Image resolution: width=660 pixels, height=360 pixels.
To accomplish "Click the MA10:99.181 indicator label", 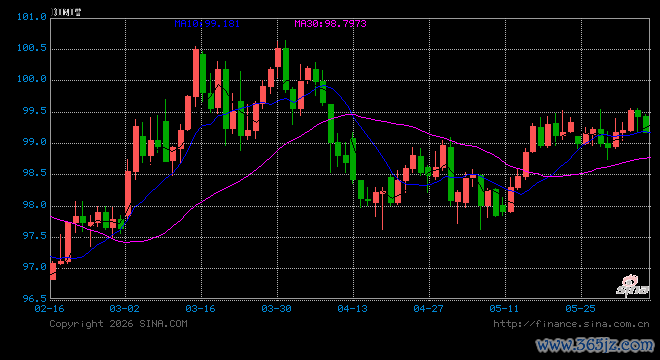I will [x=207, y=24].
